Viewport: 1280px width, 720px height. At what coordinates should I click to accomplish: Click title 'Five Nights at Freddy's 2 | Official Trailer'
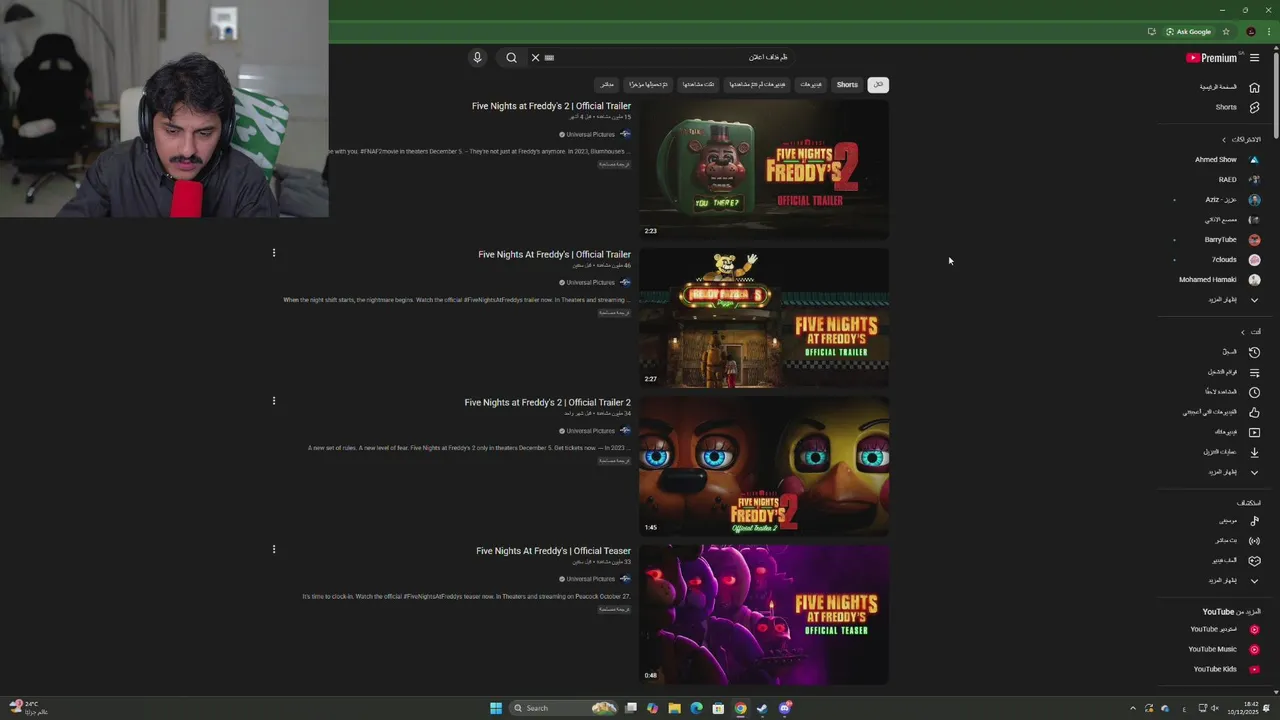tap(551, 106)
